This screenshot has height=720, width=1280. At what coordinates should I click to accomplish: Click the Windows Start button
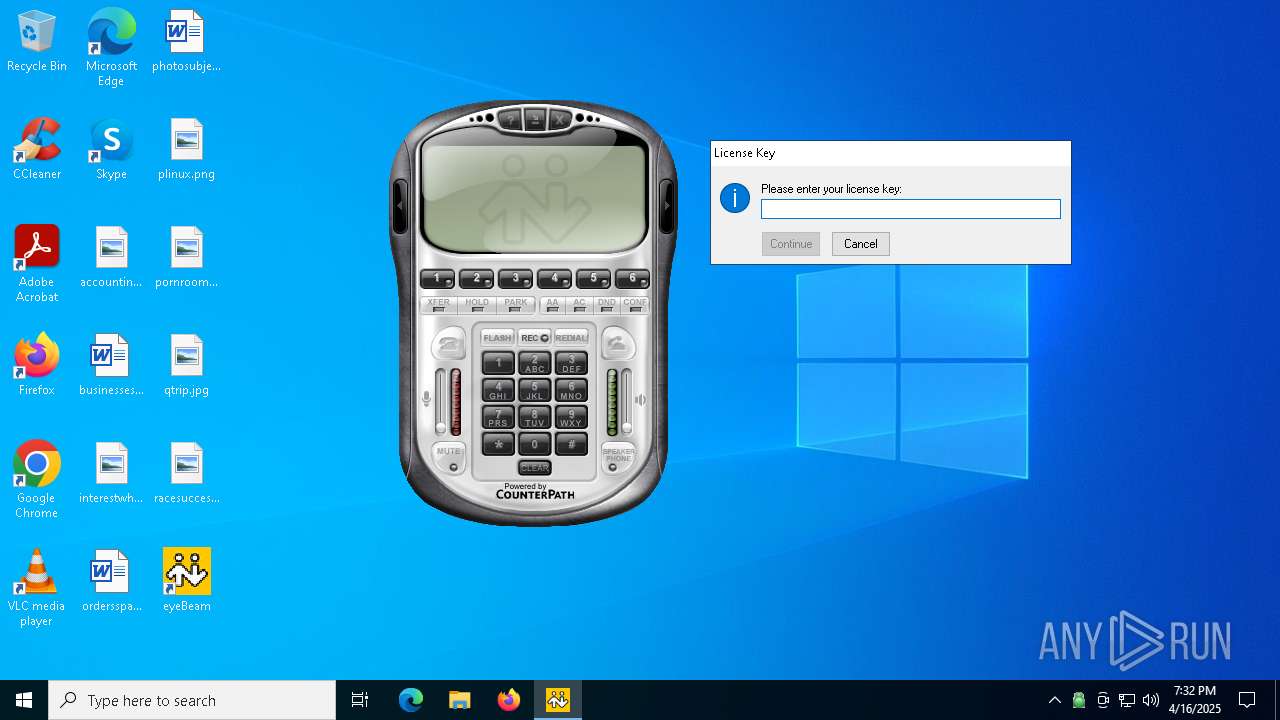coord(24,700)
